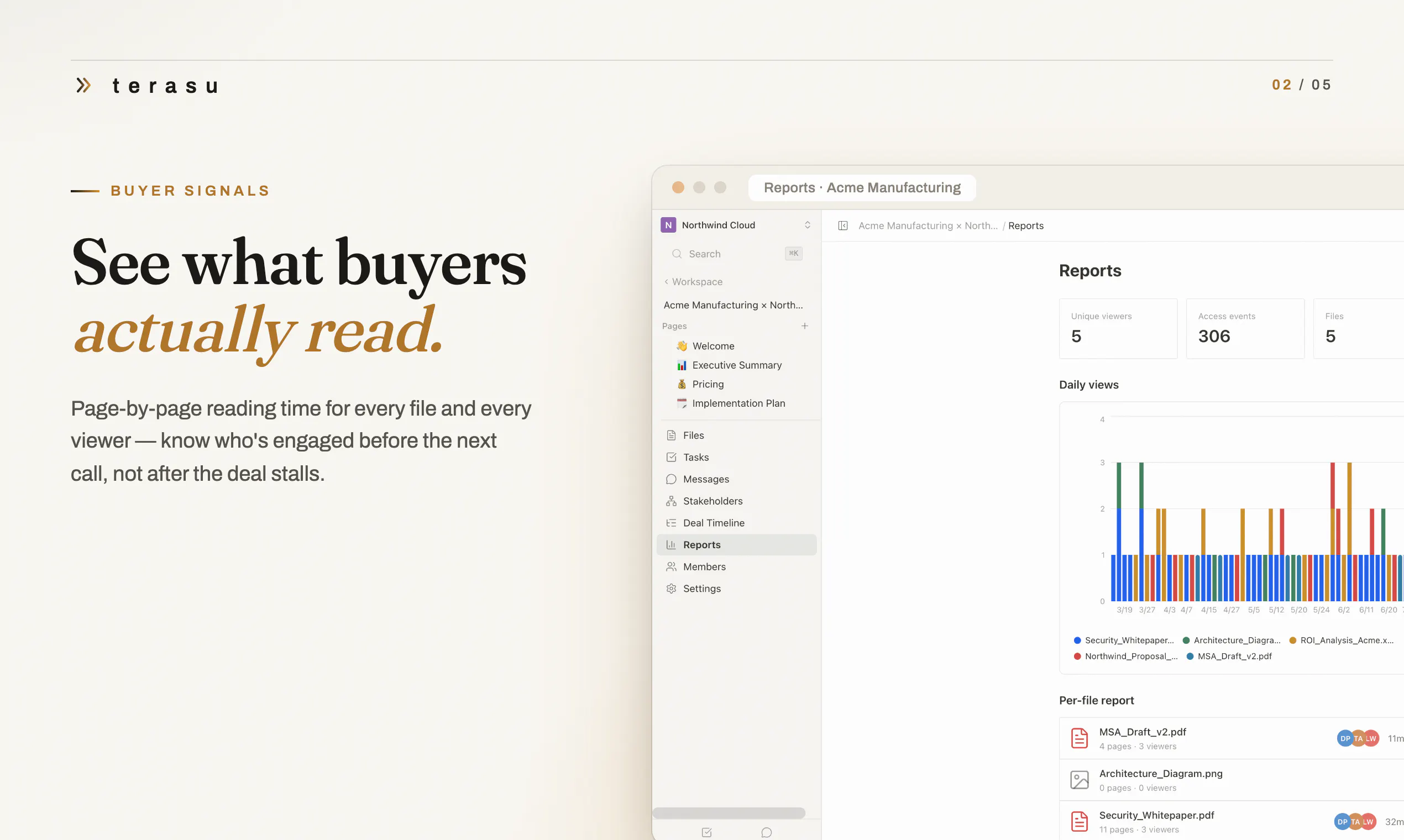
Task: Click the Northwind_Proposal legend red dot
Action: pyautogui.click(x=1077, y=656)
